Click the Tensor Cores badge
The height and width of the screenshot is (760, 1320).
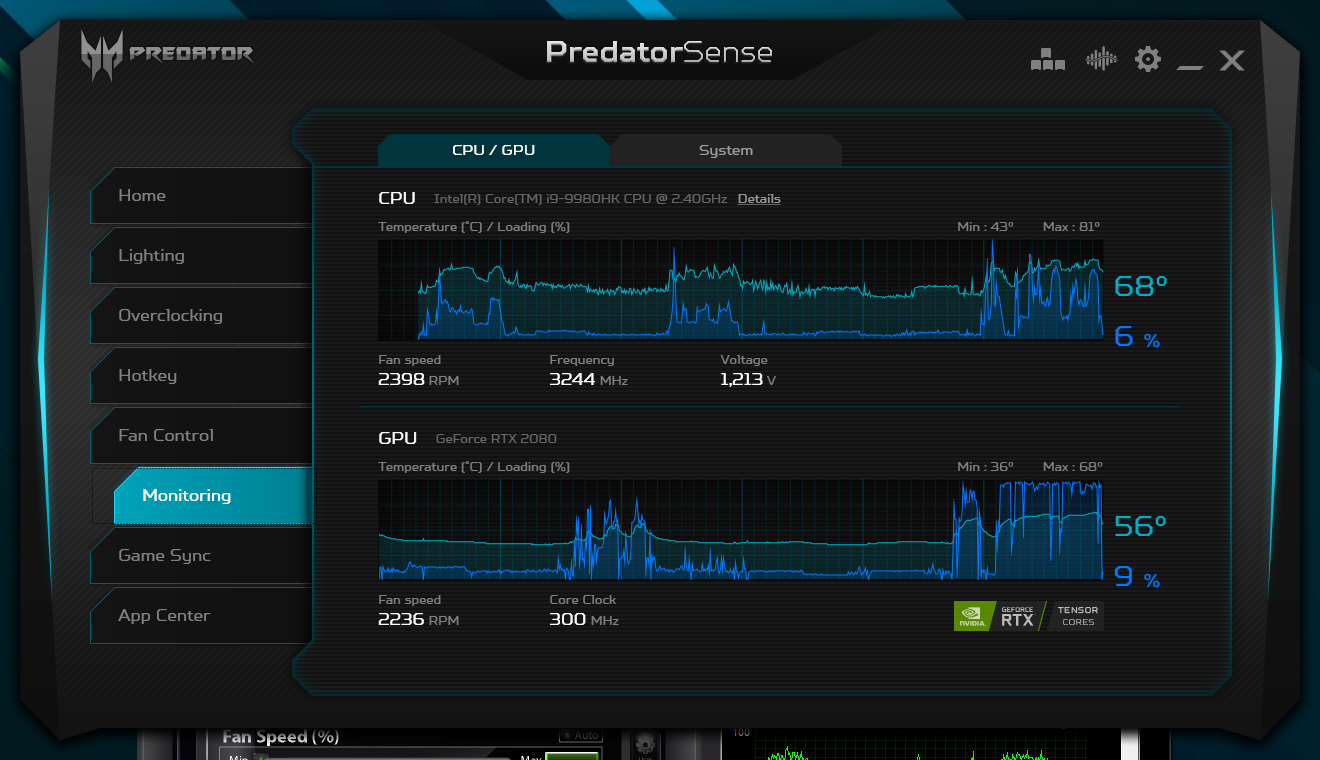1077,616
